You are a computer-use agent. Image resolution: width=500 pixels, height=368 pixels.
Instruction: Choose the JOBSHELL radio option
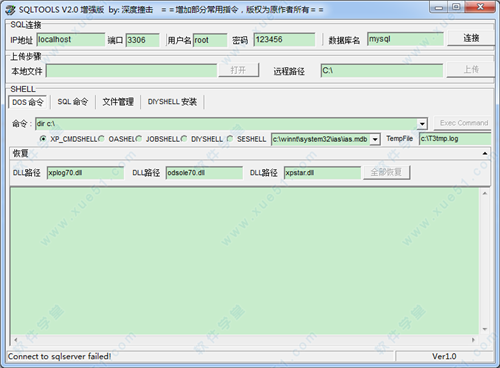pos(139,139)
